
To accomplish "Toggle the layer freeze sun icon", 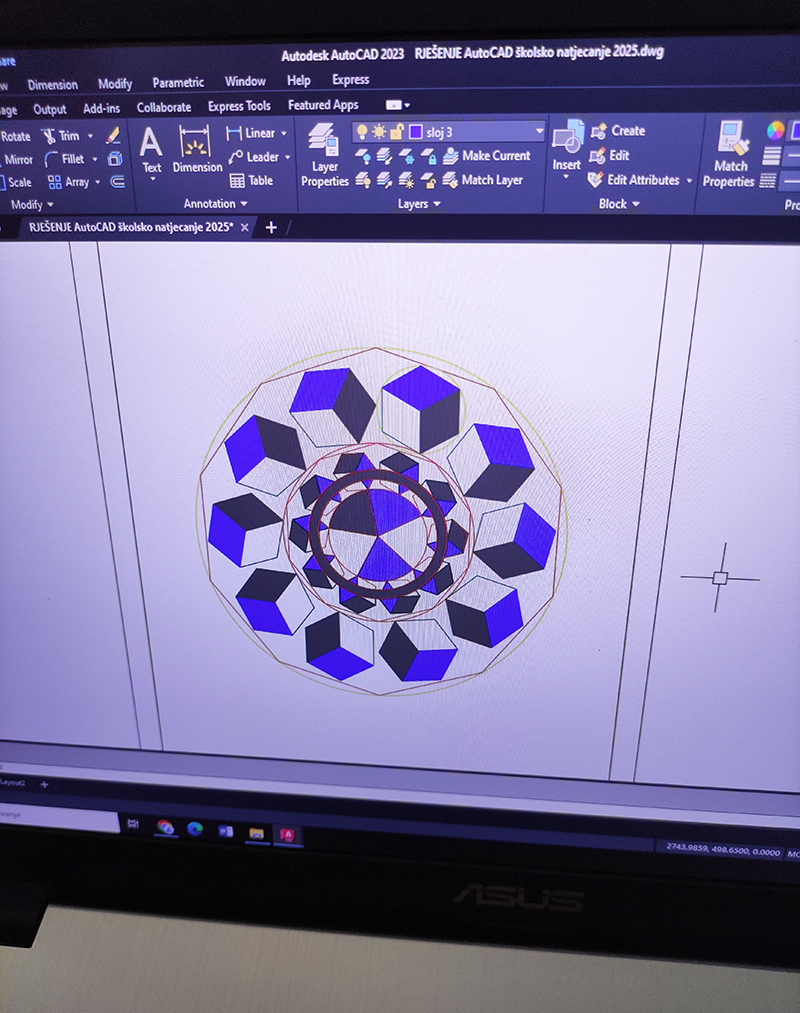I will click(x=379, y=132).
